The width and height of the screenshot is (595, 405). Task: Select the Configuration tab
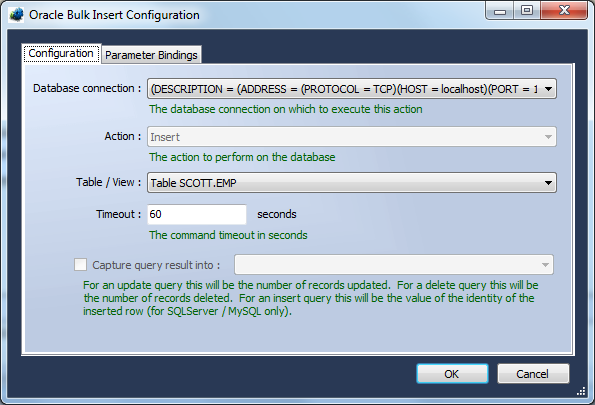click(x=61, y=54)
